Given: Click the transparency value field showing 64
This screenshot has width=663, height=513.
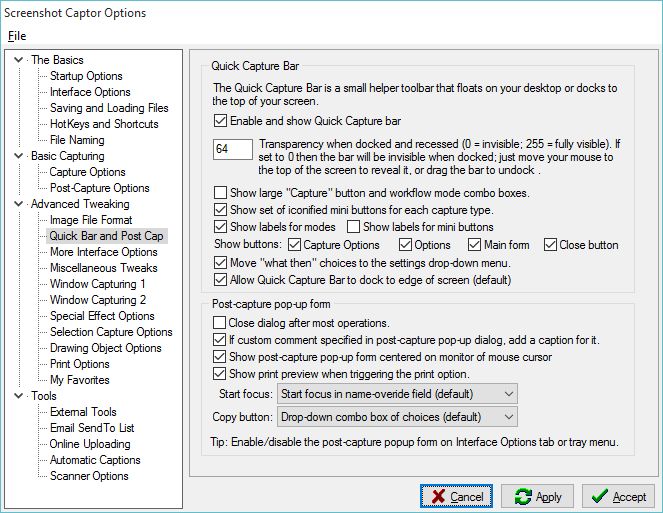Looking at the screenshot, I should click(x=233, y=149).
